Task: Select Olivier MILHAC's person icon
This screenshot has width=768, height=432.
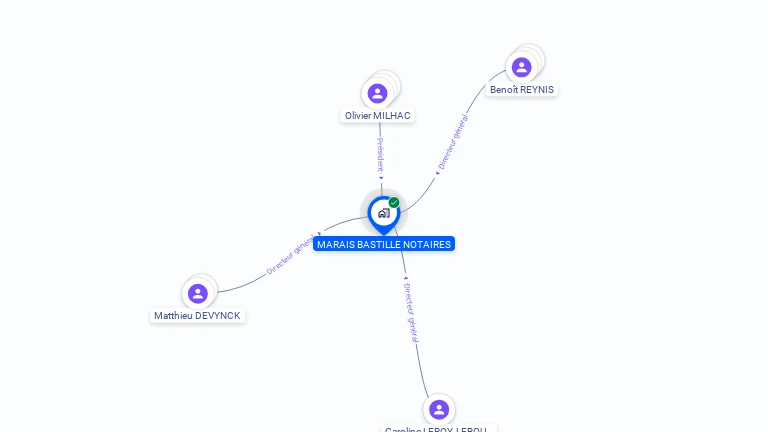Action: point(377,93)
